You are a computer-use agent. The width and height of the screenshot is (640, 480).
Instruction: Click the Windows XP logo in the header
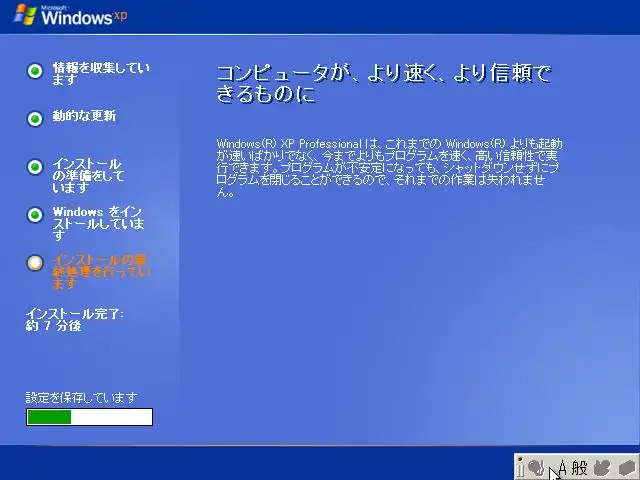70,16
